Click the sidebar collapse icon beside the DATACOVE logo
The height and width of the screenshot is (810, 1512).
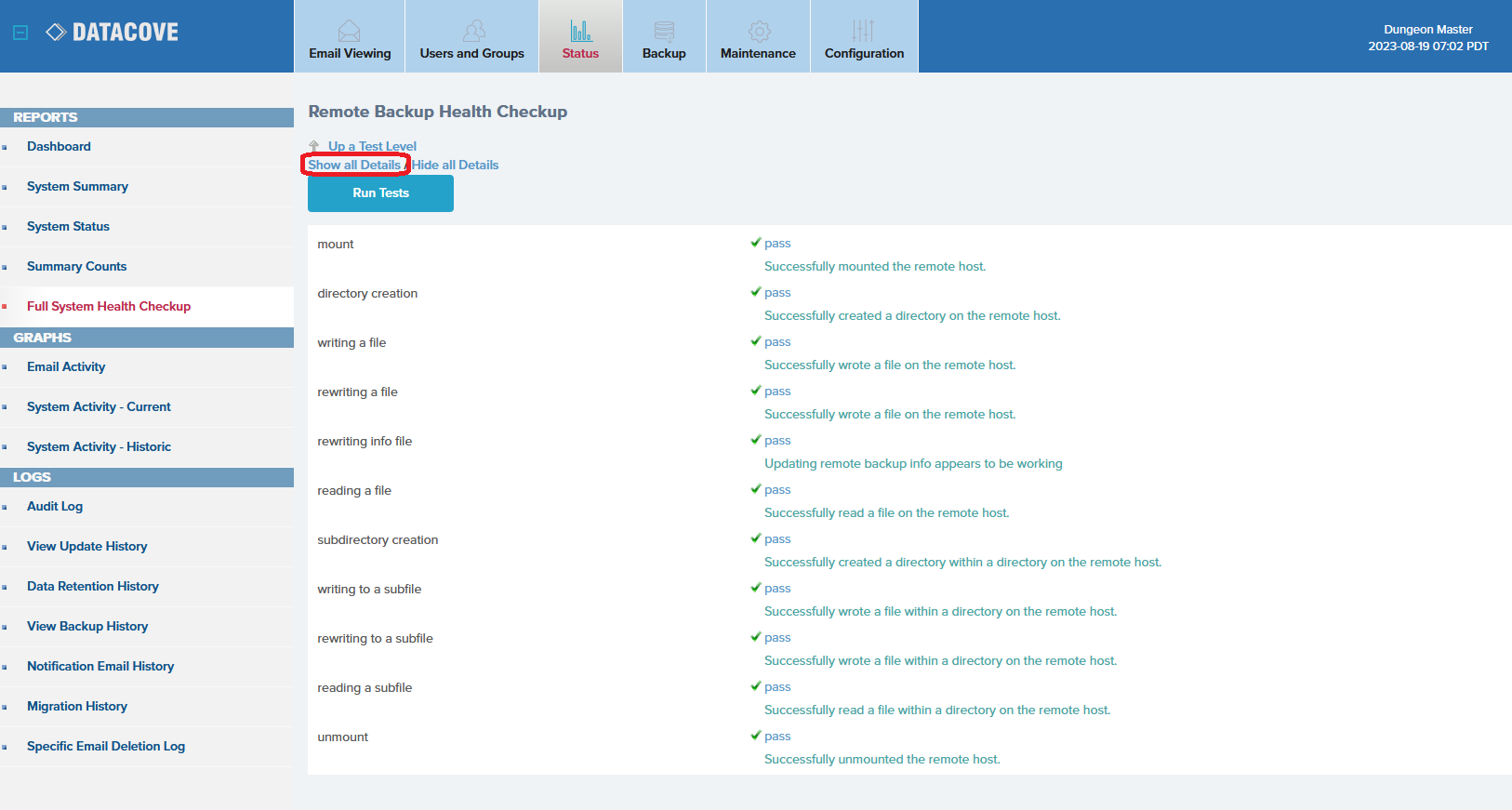(x=20, y=33)
